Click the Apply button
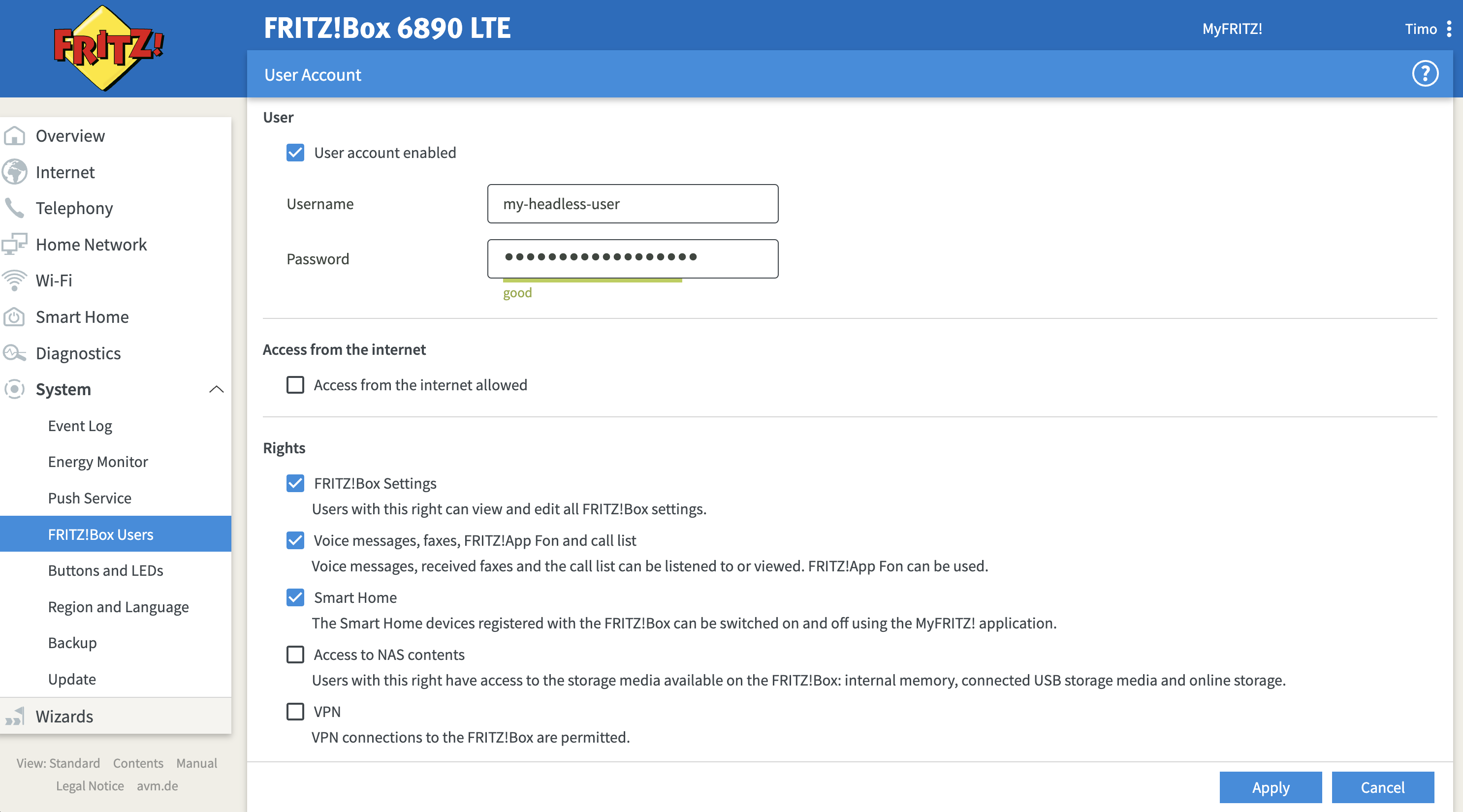1463x812 pixels. (x=1271, y=787)
